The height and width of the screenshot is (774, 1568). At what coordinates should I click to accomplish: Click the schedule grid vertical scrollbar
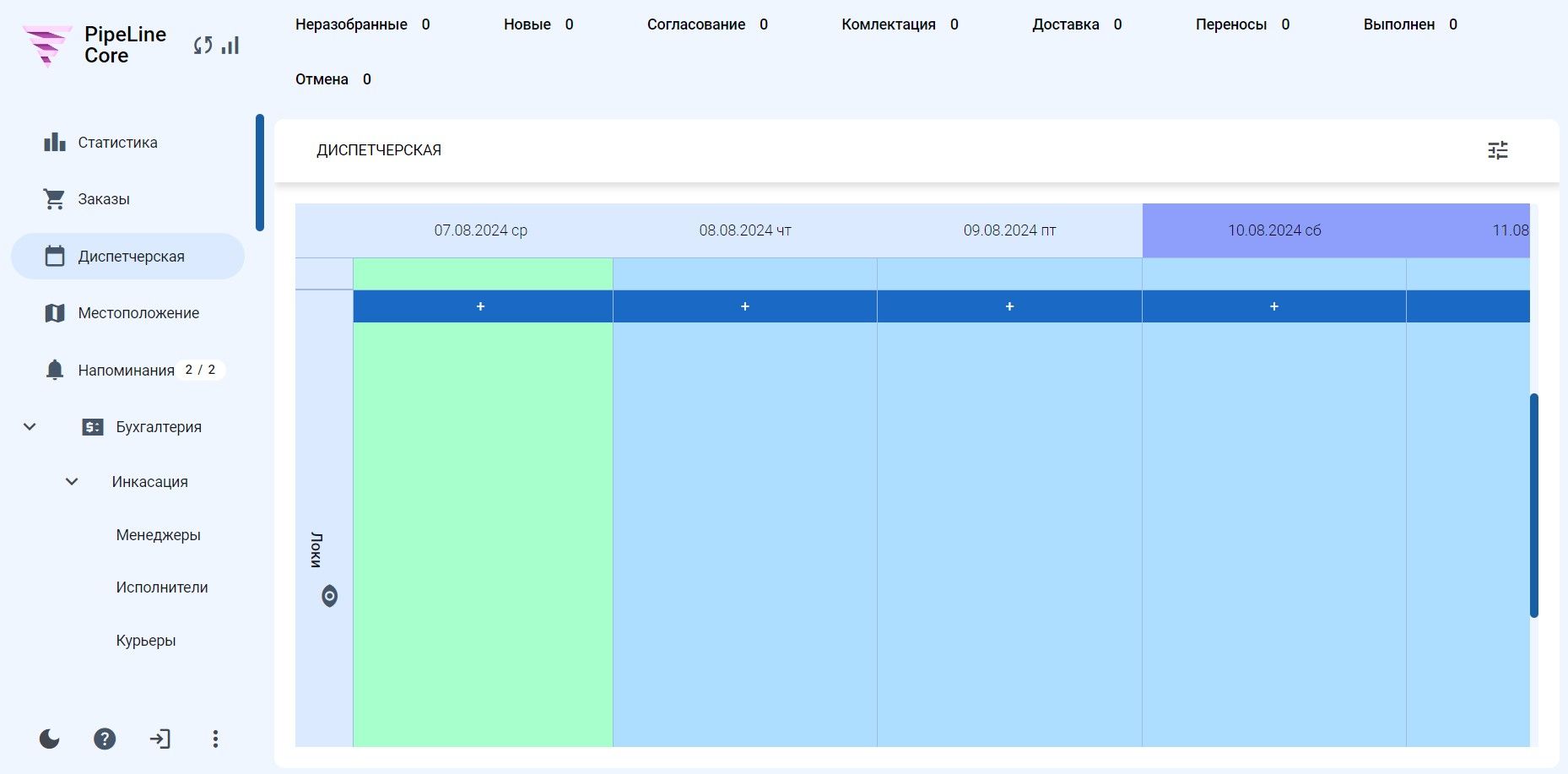(1534, 506)
